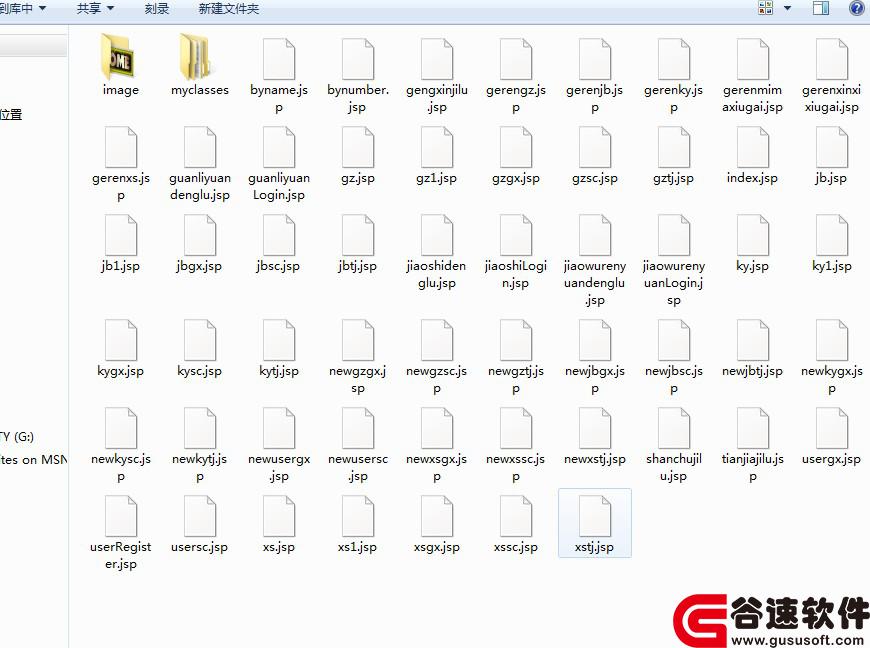
Task: Select the jiaowurenyuanLogin.jsp file icon
Action: [674, 235]
